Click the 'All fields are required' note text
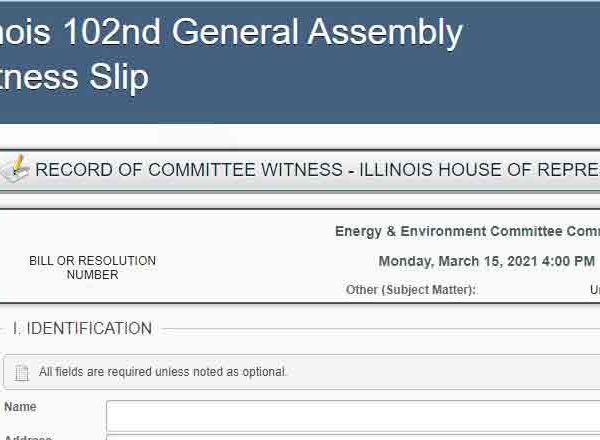Viewport: 600px width, 440px height. click(x=163, y=372)
